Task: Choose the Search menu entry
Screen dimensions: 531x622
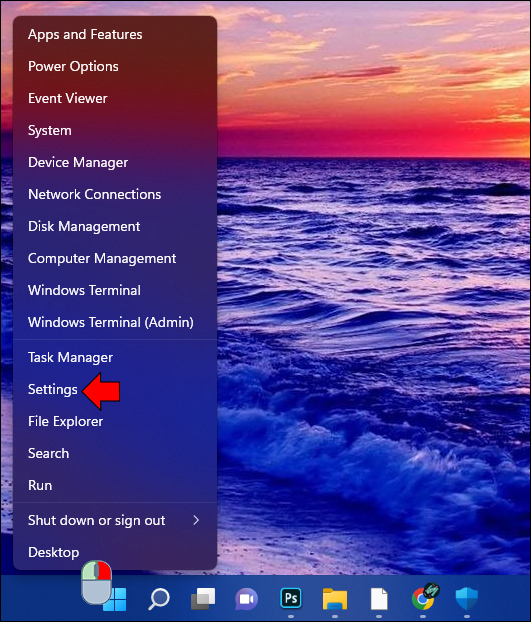Action: click(115, 453)
